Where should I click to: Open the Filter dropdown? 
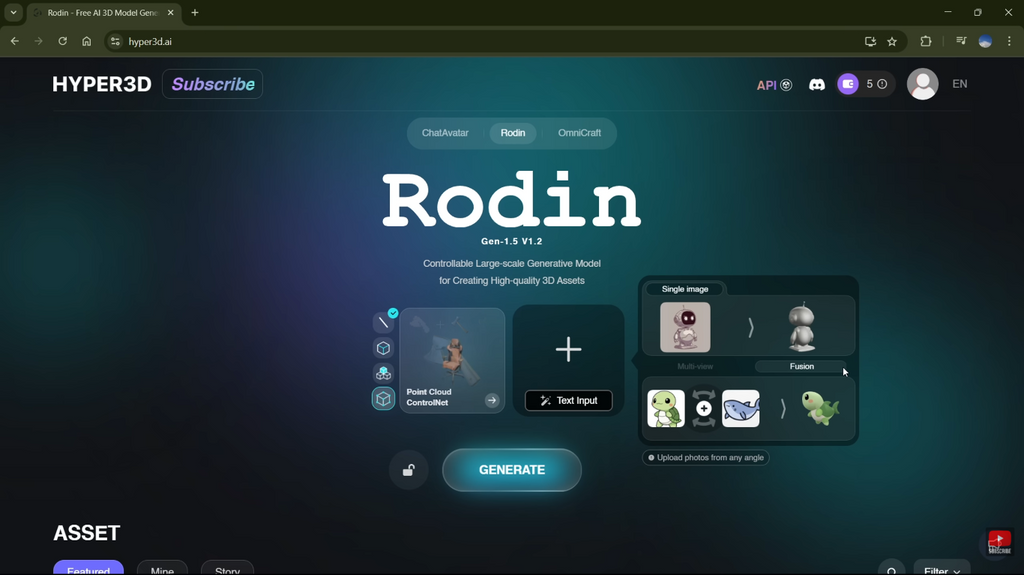click(942, 568)
